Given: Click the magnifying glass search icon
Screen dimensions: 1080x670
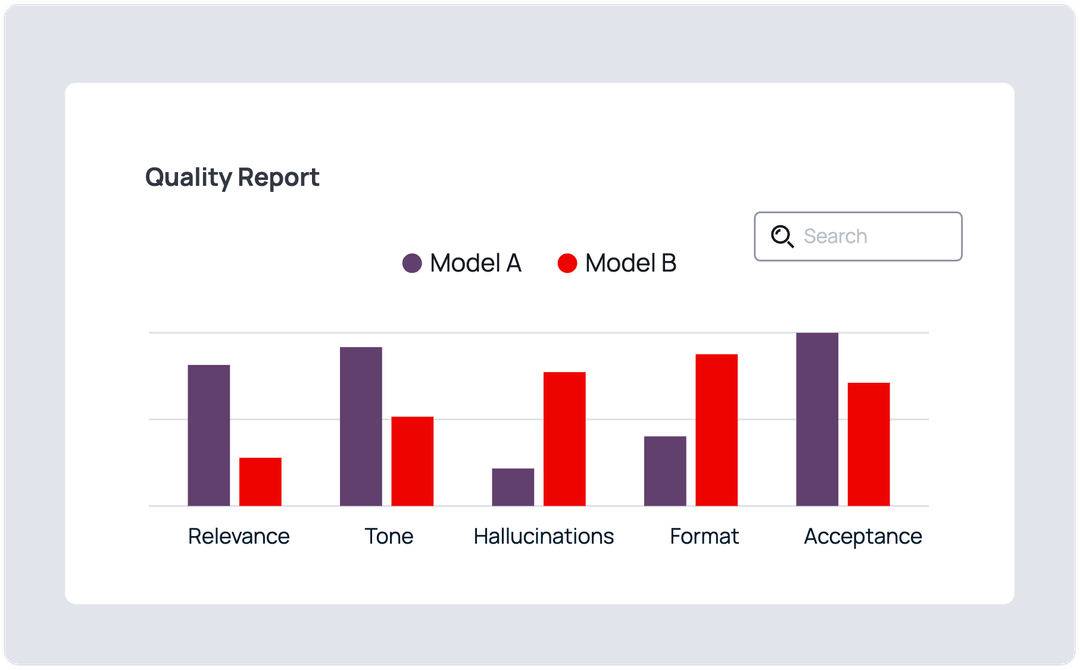Looking at the screenshot, I should pos(781,236).
